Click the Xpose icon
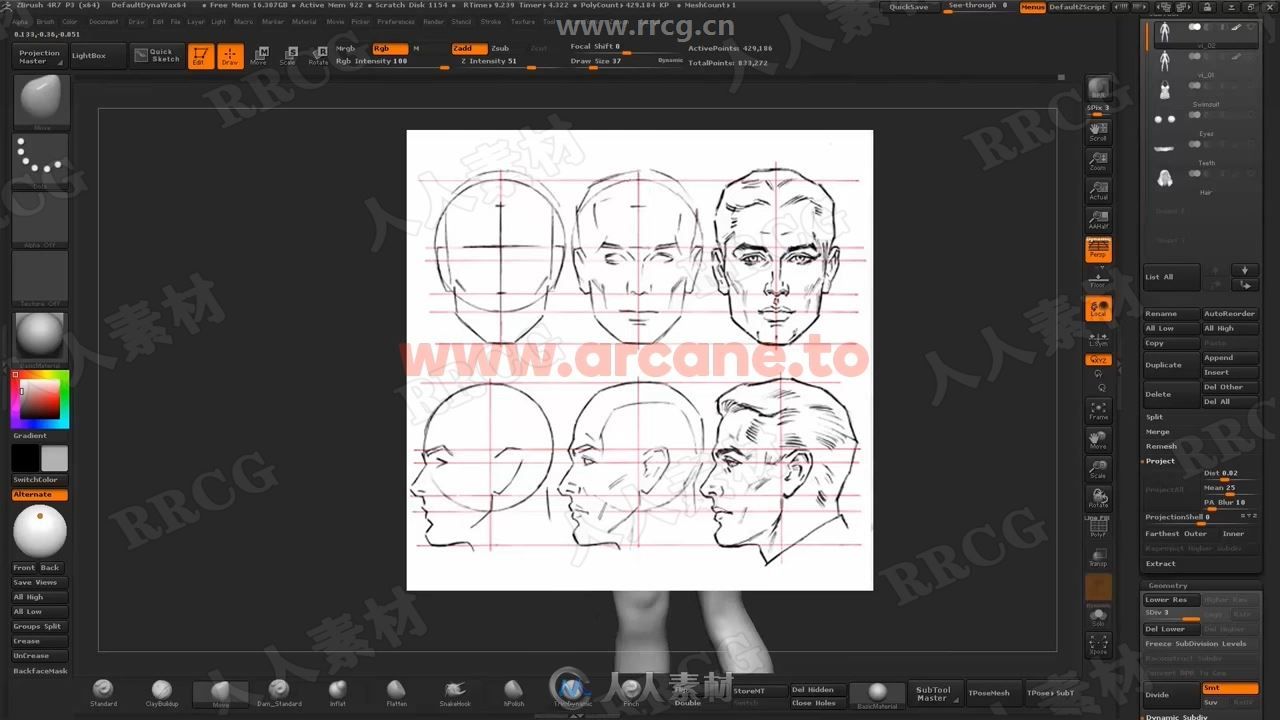This screenshot has width=1280, height=720. point(1098,644)
